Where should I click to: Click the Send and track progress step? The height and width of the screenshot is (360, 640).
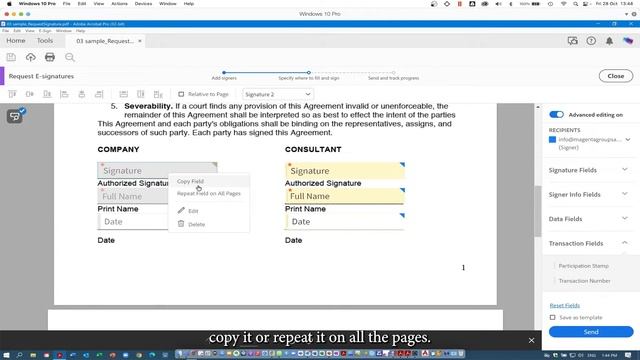point(393,73)
